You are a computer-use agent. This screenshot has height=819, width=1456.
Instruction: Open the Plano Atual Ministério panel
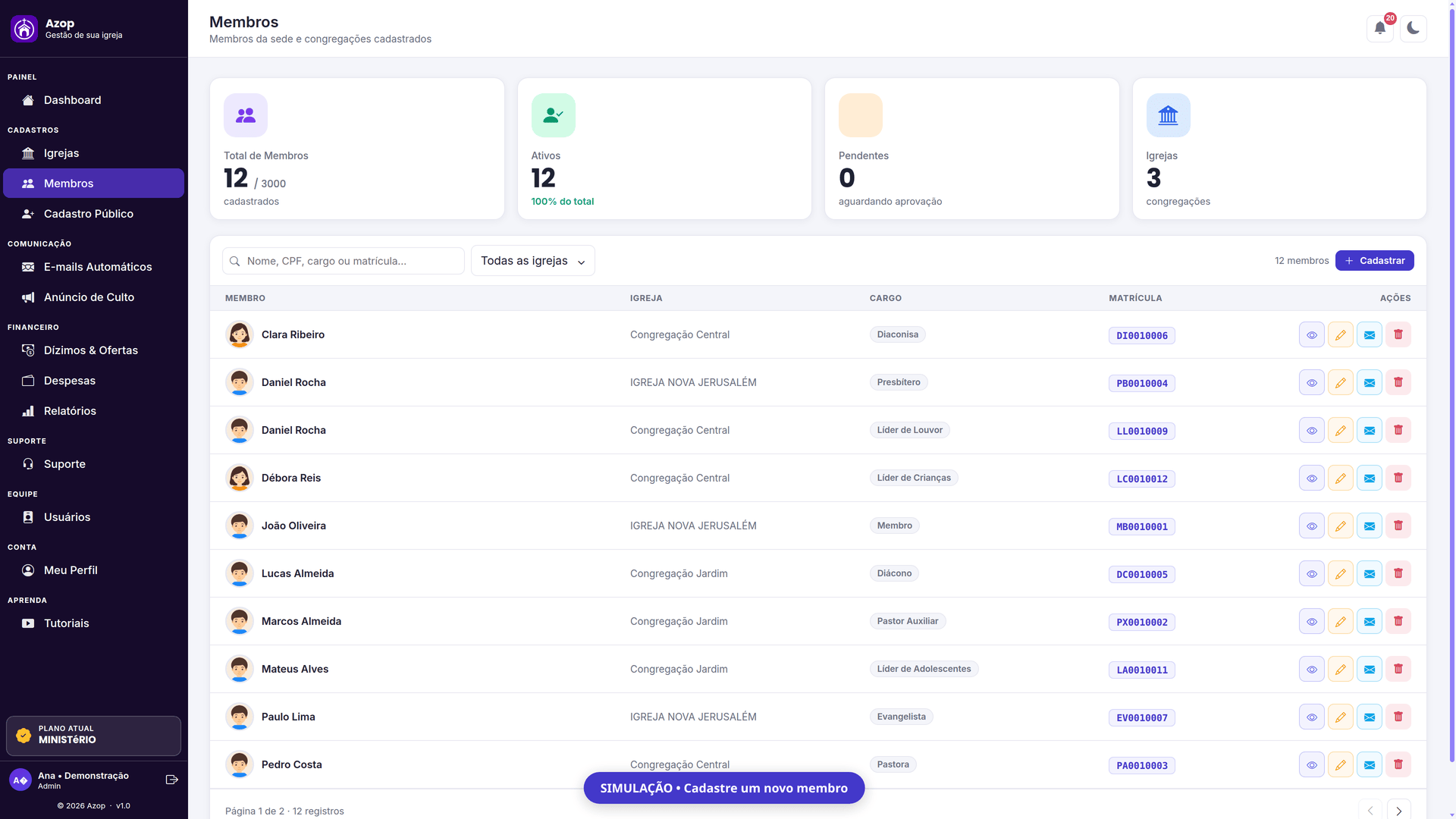click(94, 736)
